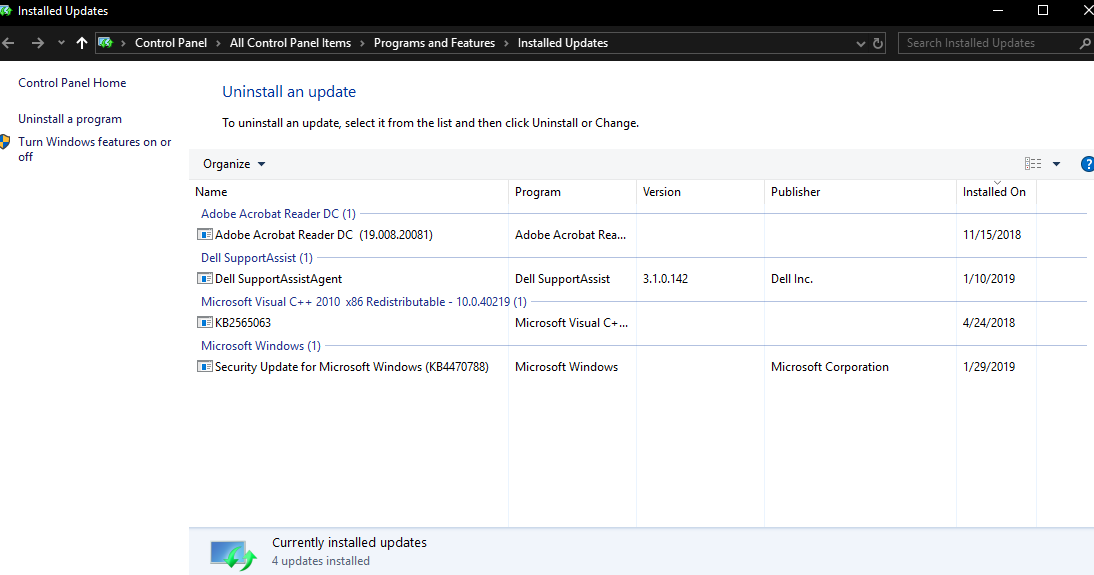Click the KB2565063 update icon

click(x=205, y=323)
